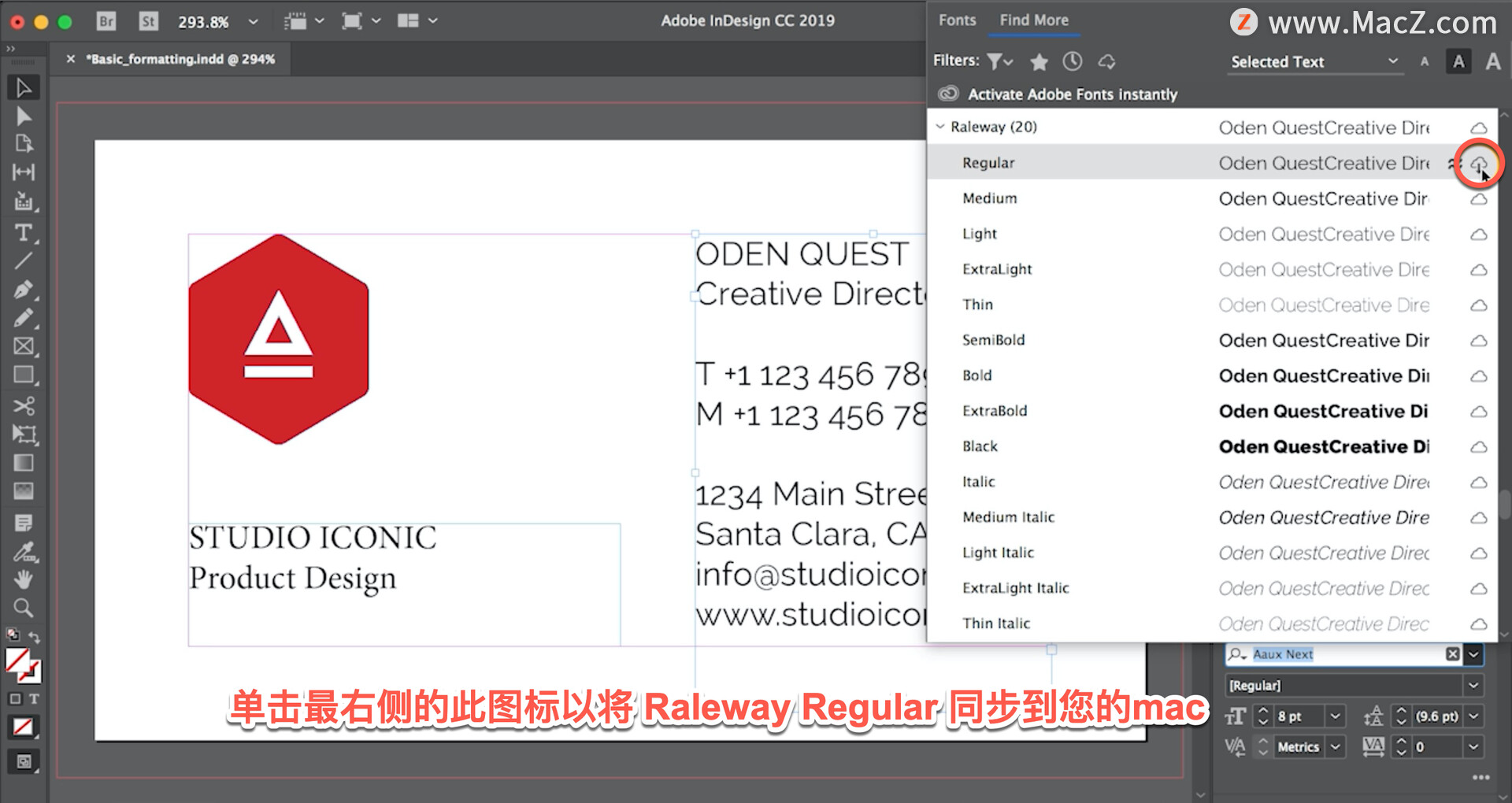Switch to the Find More tab
This screenshot has height=803, width=1512.
coord(1033,20)
